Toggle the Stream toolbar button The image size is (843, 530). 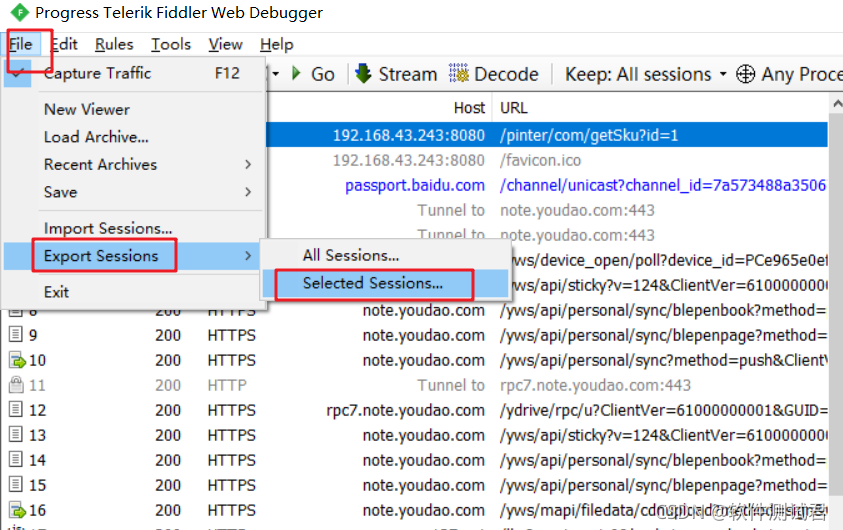[x=396, y=74]
